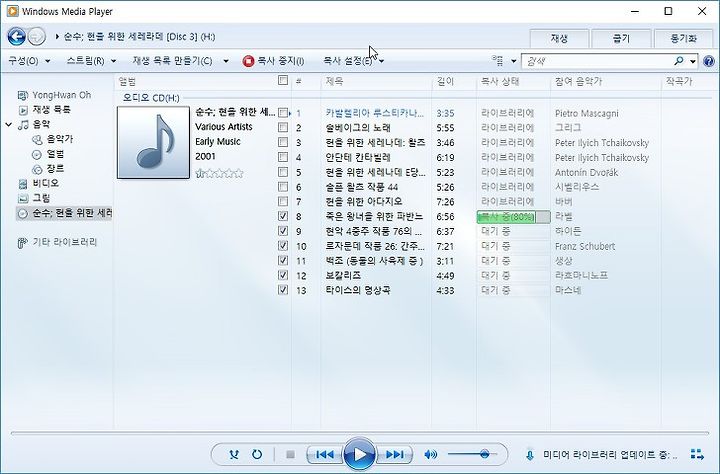Skip to previous track
The height and width of the screenshot is (474, 720).
click(325, 455)
